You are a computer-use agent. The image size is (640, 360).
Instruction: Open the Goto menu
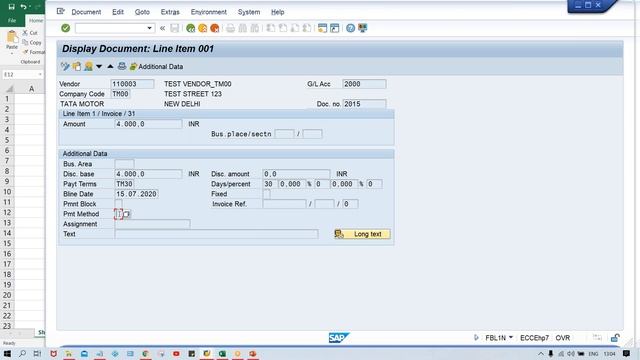coord(142,12)
